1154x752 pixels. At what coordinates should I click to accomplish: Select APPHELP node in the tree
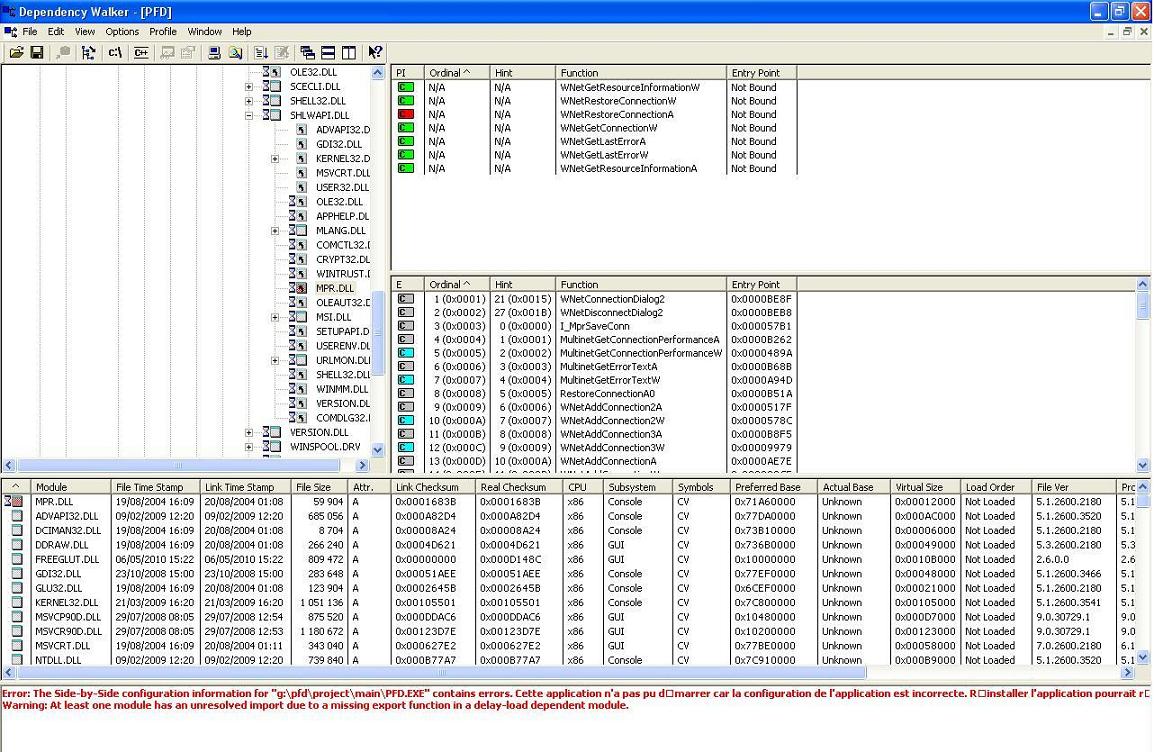(x=342, y=216)
